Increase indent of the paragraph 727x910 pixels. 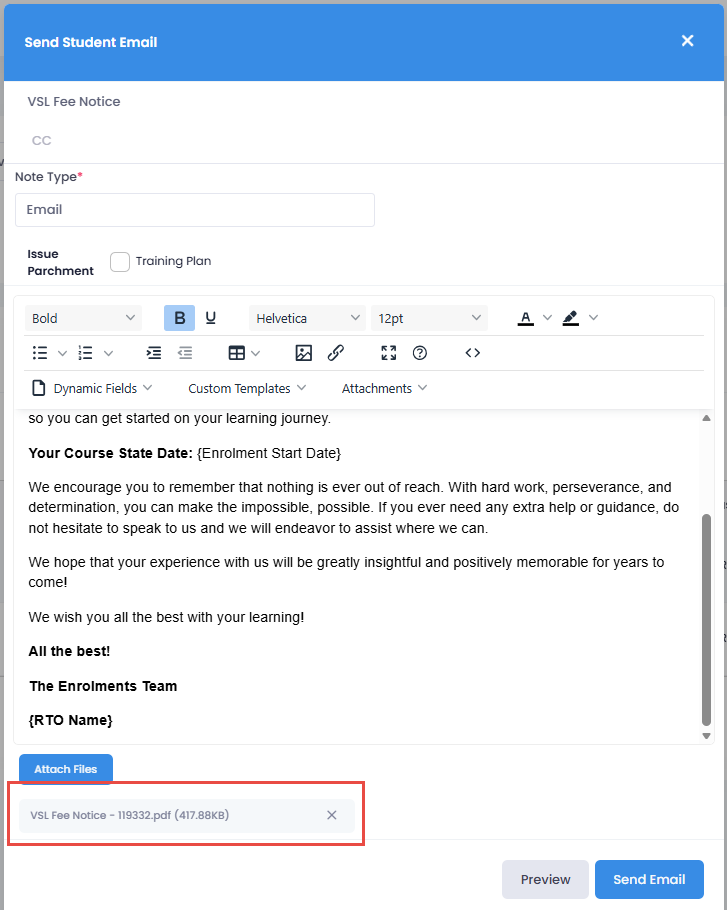point(153,353)
